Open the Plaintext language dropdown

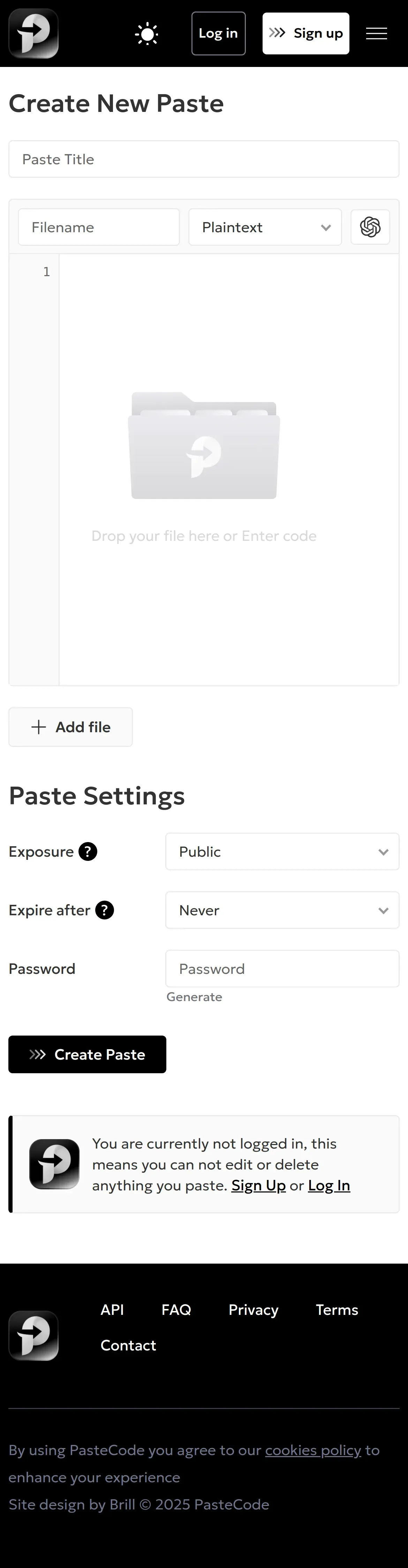pos(265,227)
